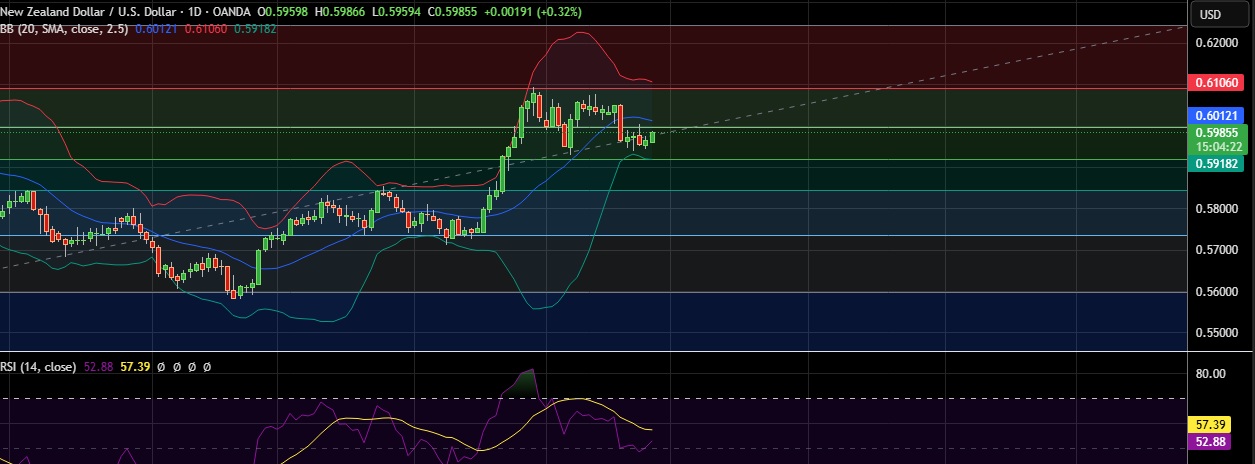Select the RSI (14, close) indicator legend
Viewport: 1255px width, 464px height.
(38, 367)
